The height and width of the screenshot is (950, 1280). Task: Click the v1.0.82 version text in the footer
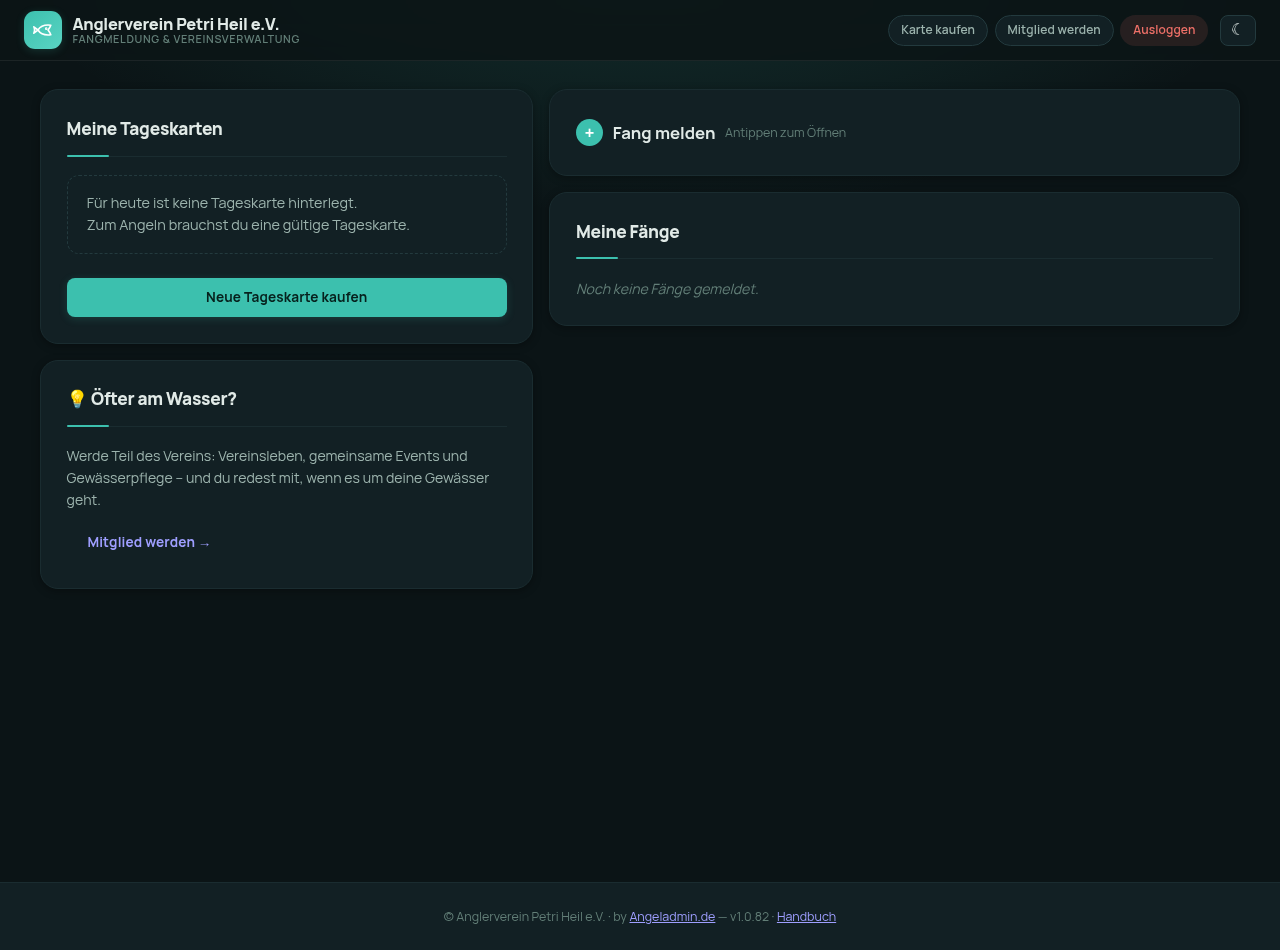pyautogui.click(x=750, y=917)
